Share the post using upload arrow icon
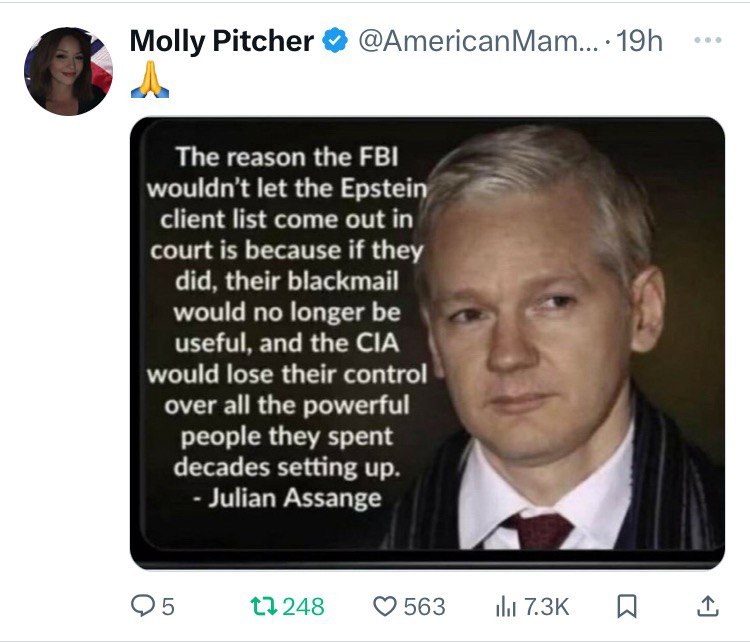The image size is (750, 642). point(708,606)
